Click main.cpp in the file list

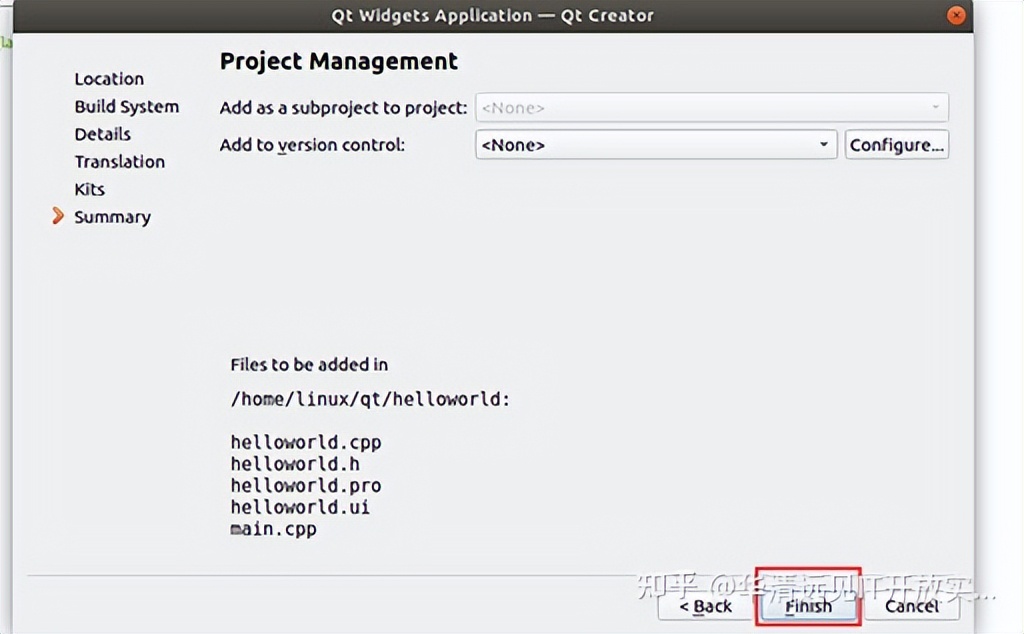[x=273, y=529]
